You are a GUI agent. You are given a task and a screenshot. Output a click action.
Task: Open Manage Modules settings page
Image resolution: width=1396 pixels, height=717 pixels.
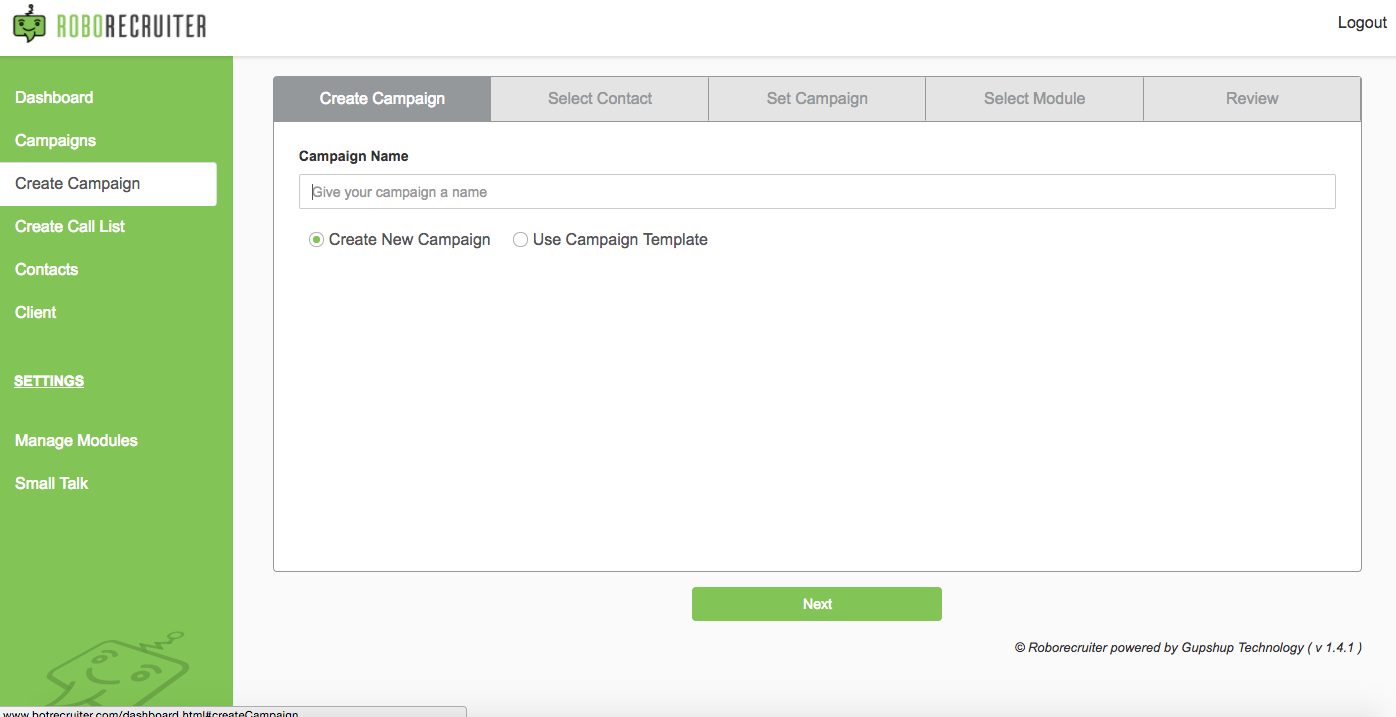[x=76, y=441]
